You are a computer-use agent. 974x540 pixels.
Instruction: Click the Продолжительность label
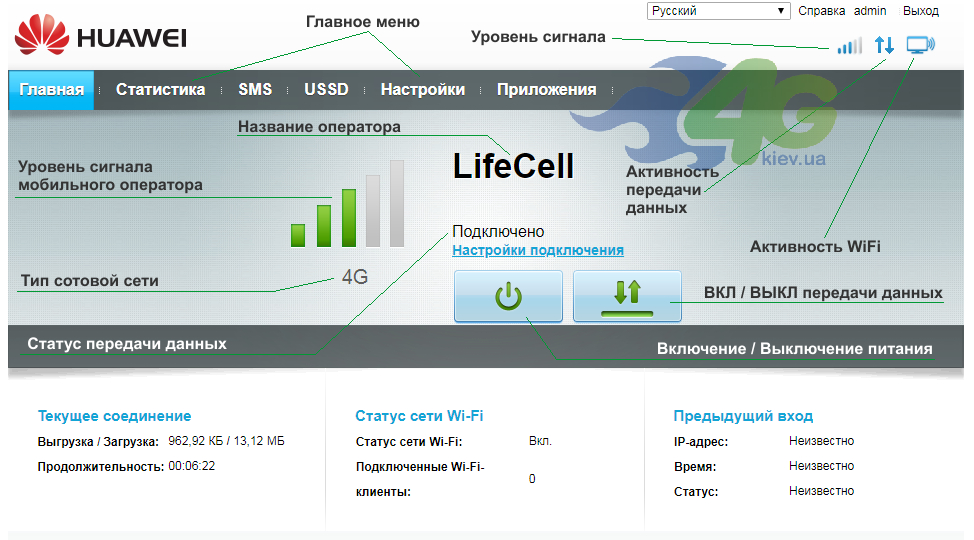101,467
